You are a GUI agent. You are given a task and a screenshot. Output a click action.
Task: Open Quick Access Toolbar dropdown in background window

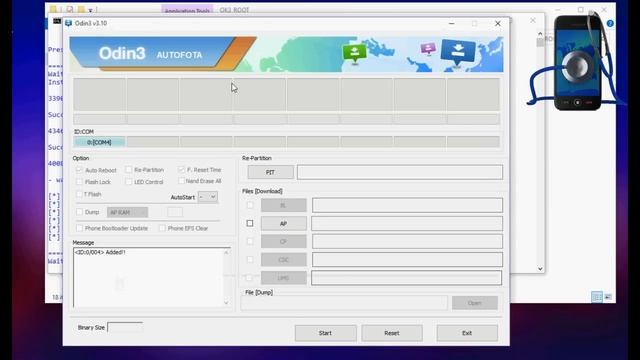(90, 10)
